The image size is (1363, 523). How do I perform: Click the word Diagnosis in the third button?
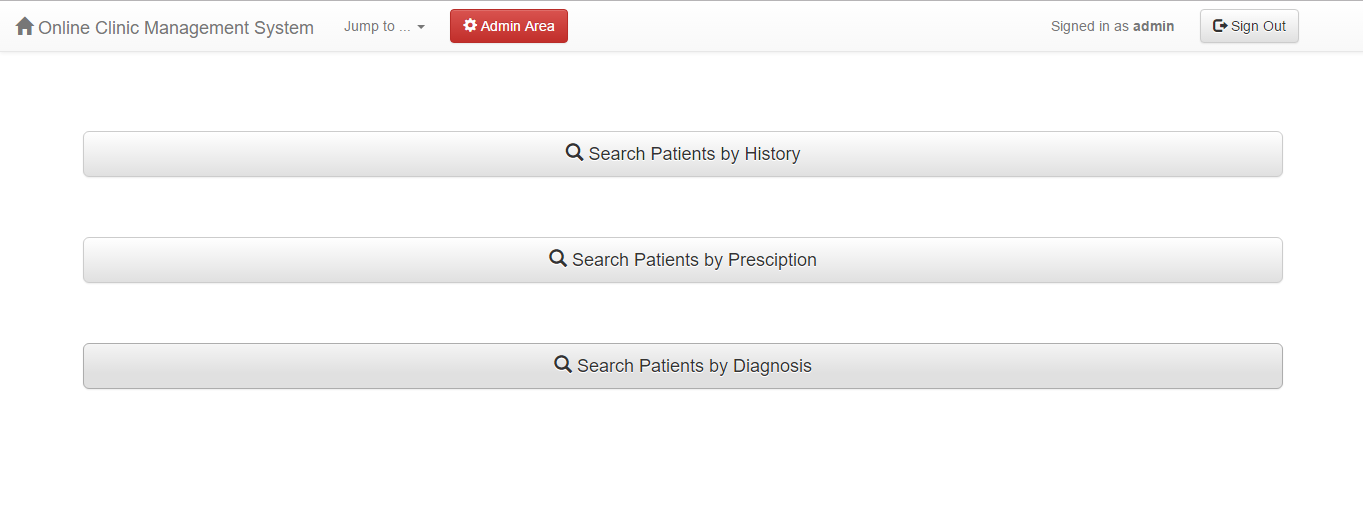[772, 366]
